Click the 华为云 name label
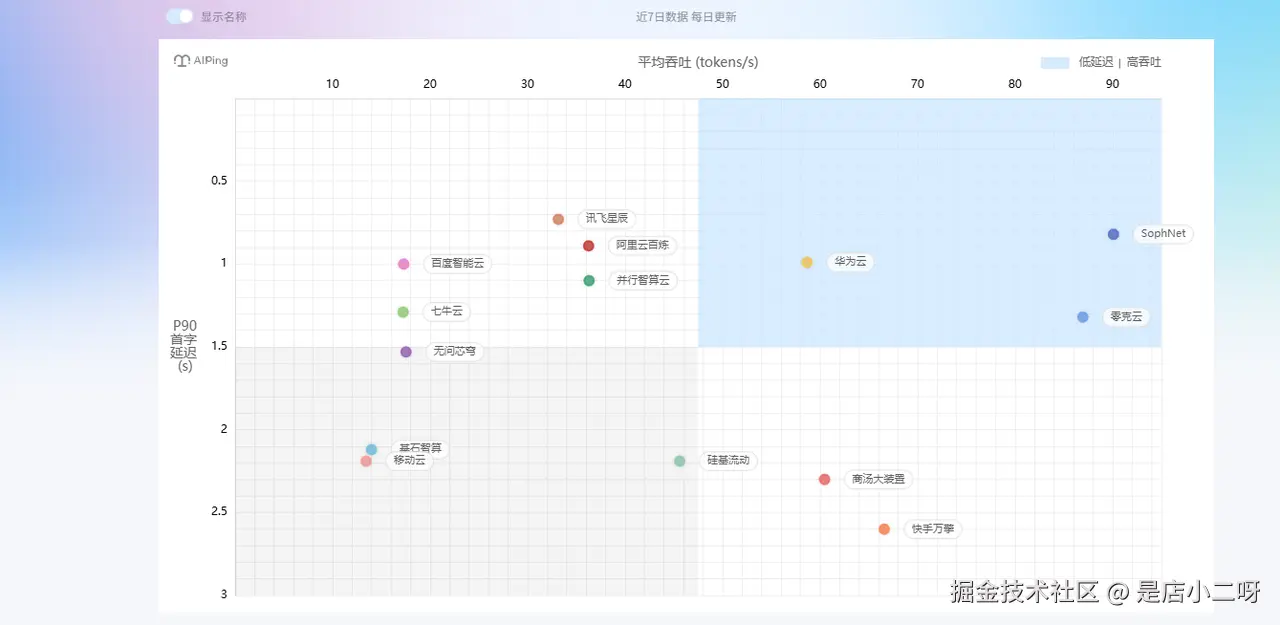Viewport: 1280px width, 625px height. pos(851,262)
